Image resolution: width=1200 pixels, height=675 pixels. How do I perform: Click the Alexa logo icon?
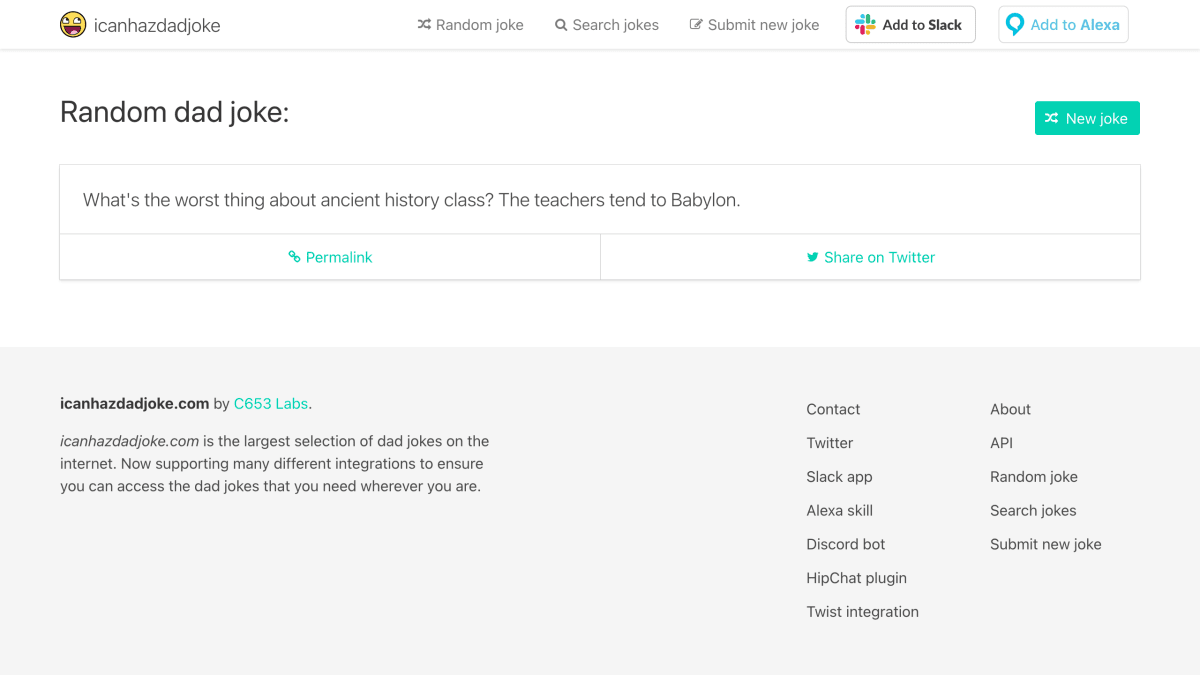click(x=1015, y=25)
